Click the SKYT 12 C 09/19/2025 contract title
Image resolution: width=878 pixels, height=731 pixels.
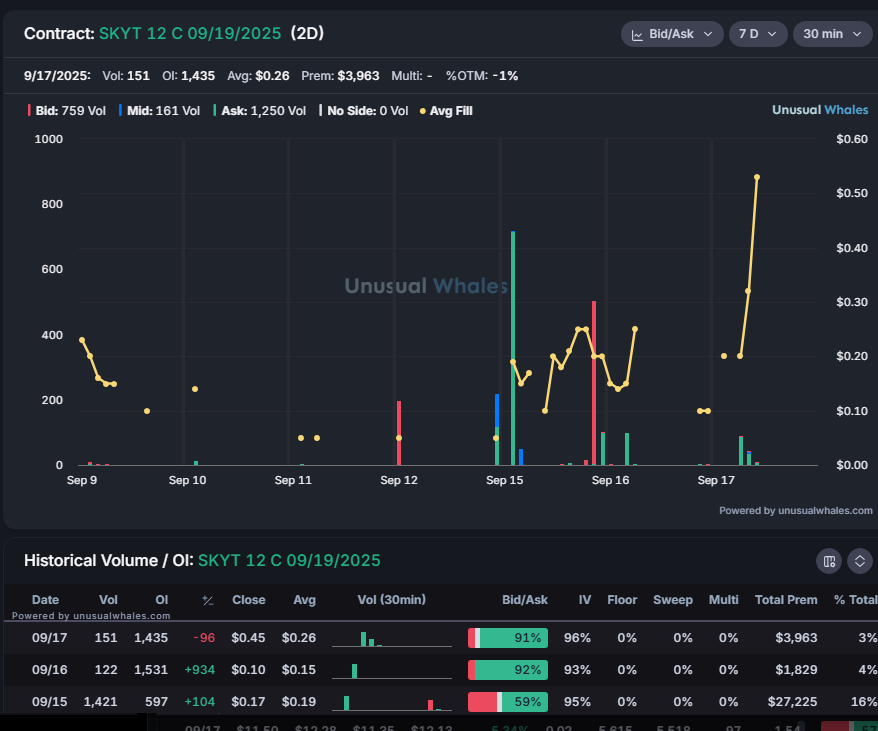click(190, 34)
